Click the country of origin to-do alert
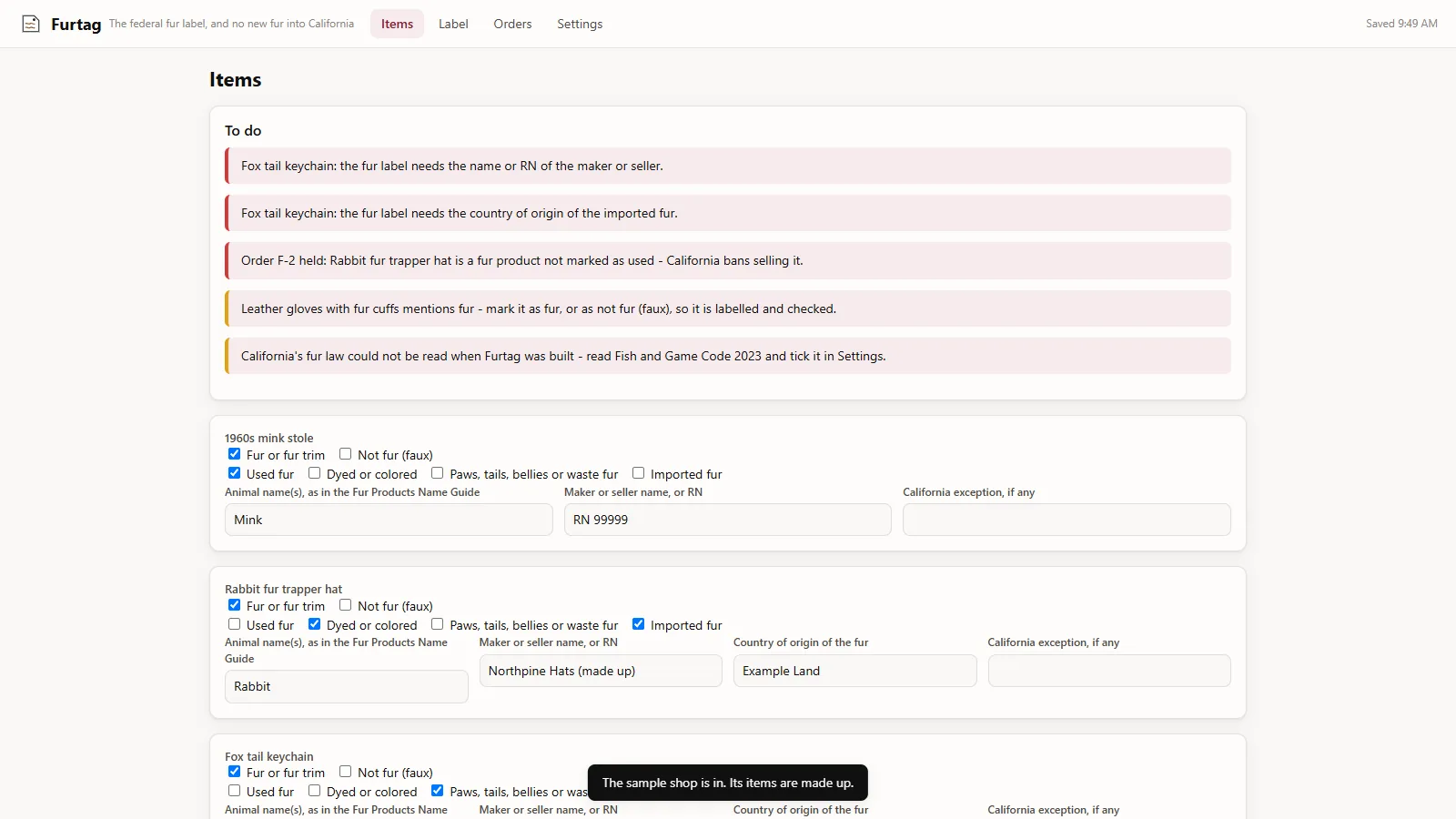 tap(728, 213)
